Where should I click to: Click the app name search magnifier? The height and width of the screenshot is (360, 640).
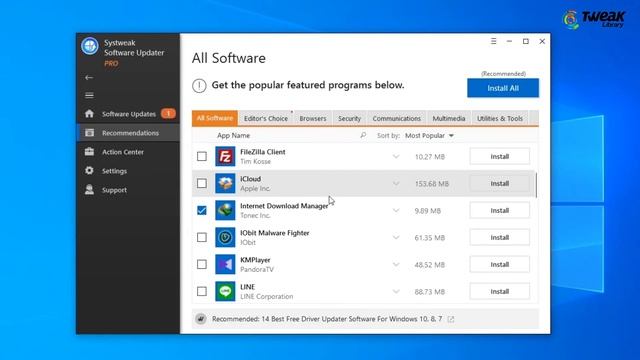pyautogui.click(x=363, y=135)
